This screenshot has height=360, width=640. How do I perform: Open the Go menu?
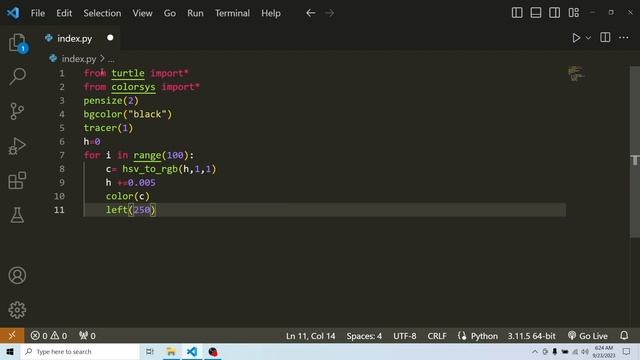pos(169,13)
